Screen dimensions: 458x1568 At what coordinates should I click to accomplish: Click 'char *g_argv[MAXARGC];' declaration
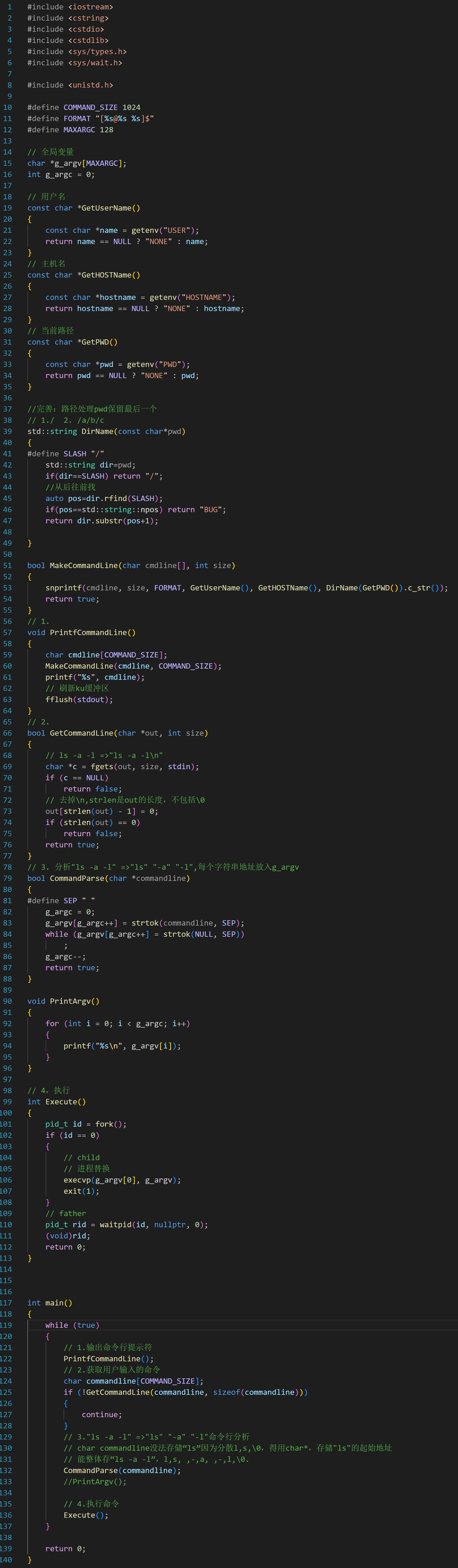coord(77,163)
